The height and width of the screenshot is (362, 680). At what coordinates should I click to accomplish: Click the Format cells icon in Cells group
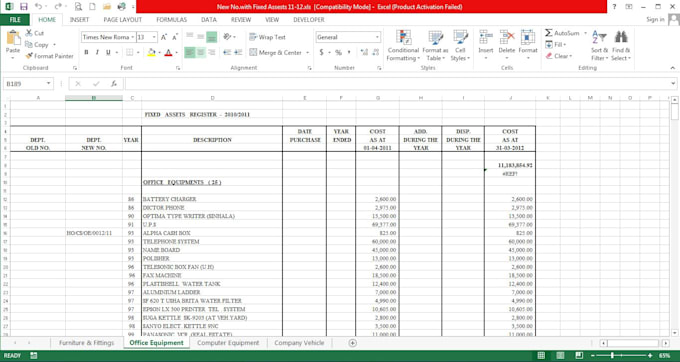click(528, 38)
